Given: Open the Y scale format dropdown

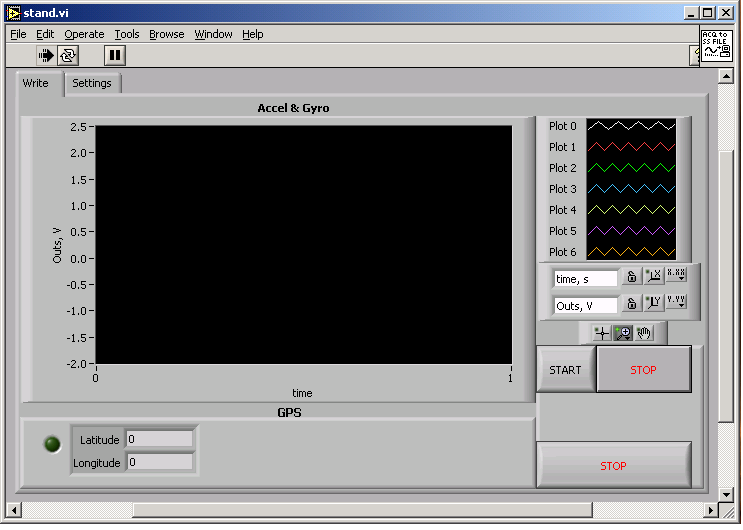Looking at the screenshot, I should (676, 302).
